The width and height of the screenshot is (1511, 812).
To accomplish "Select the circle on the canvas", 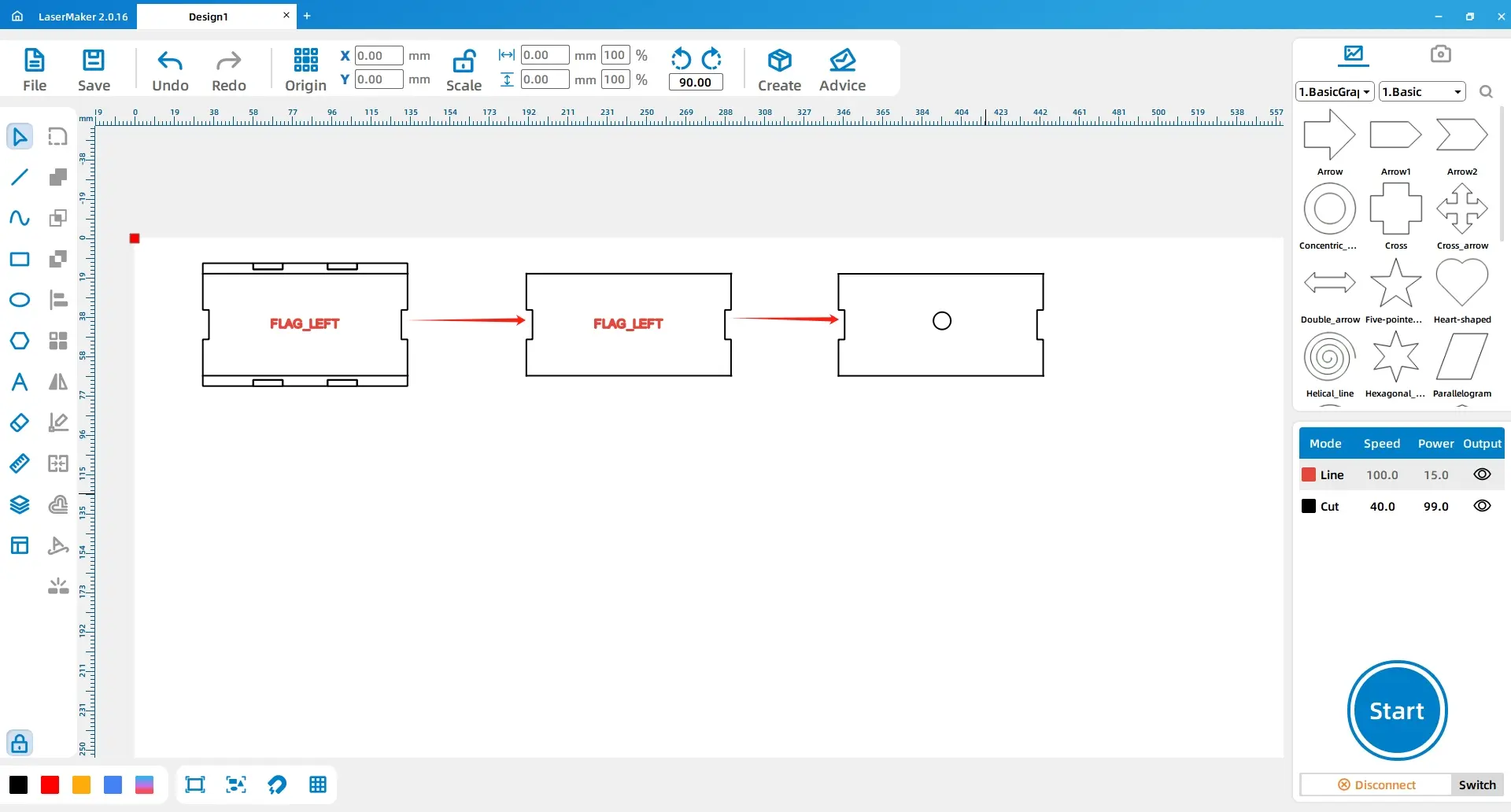I will pos(942,321).
